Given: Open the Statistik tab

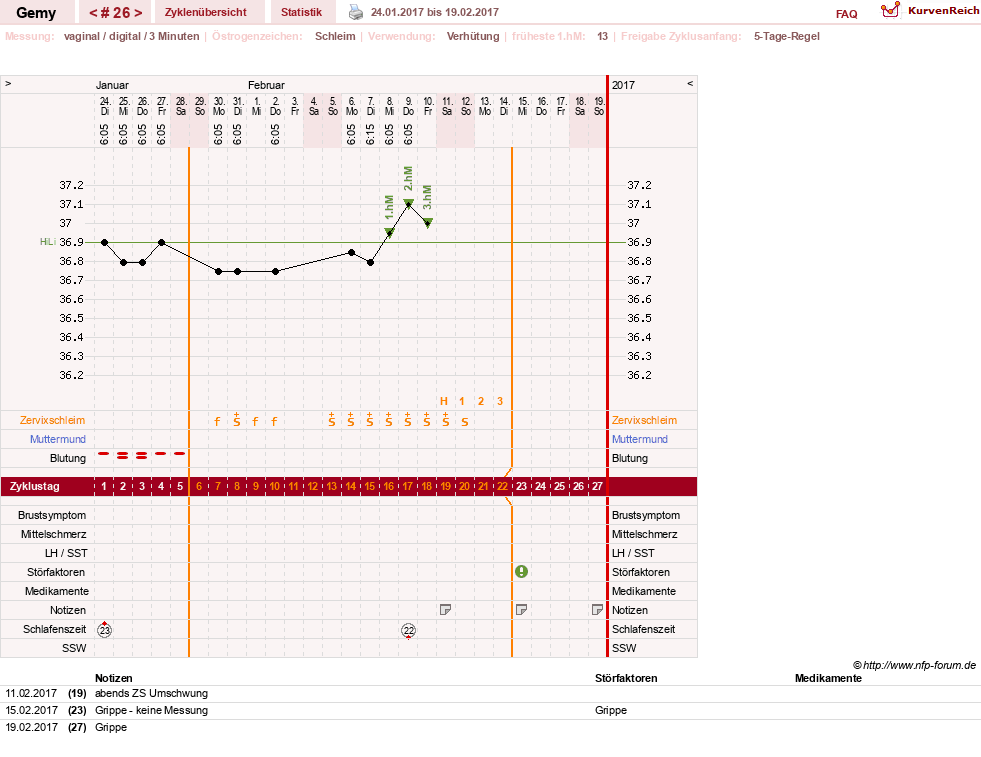Looking at the screenshot, I should 302,13.
